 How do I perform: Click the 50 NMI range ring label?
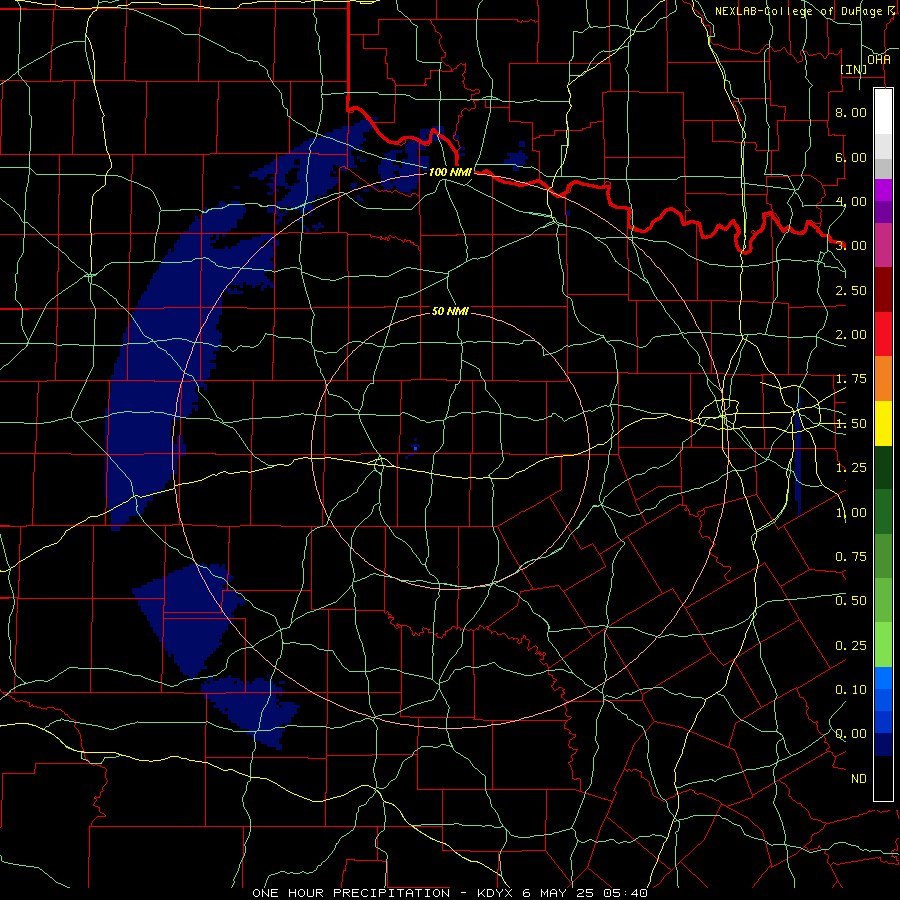(450, 311)
